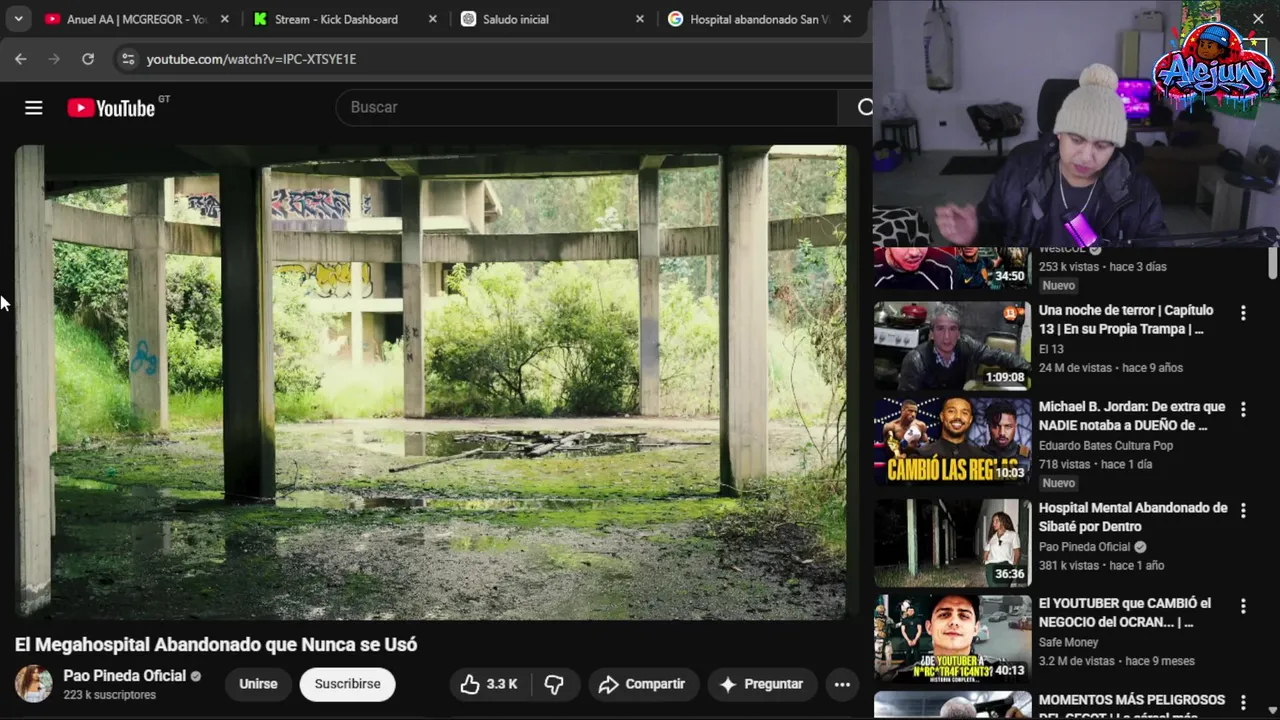Open Hospital Mental Abandonado de Sibaté thumbnail
Image resolution: width=1280 pixels, height=720 pixels.
952,542
